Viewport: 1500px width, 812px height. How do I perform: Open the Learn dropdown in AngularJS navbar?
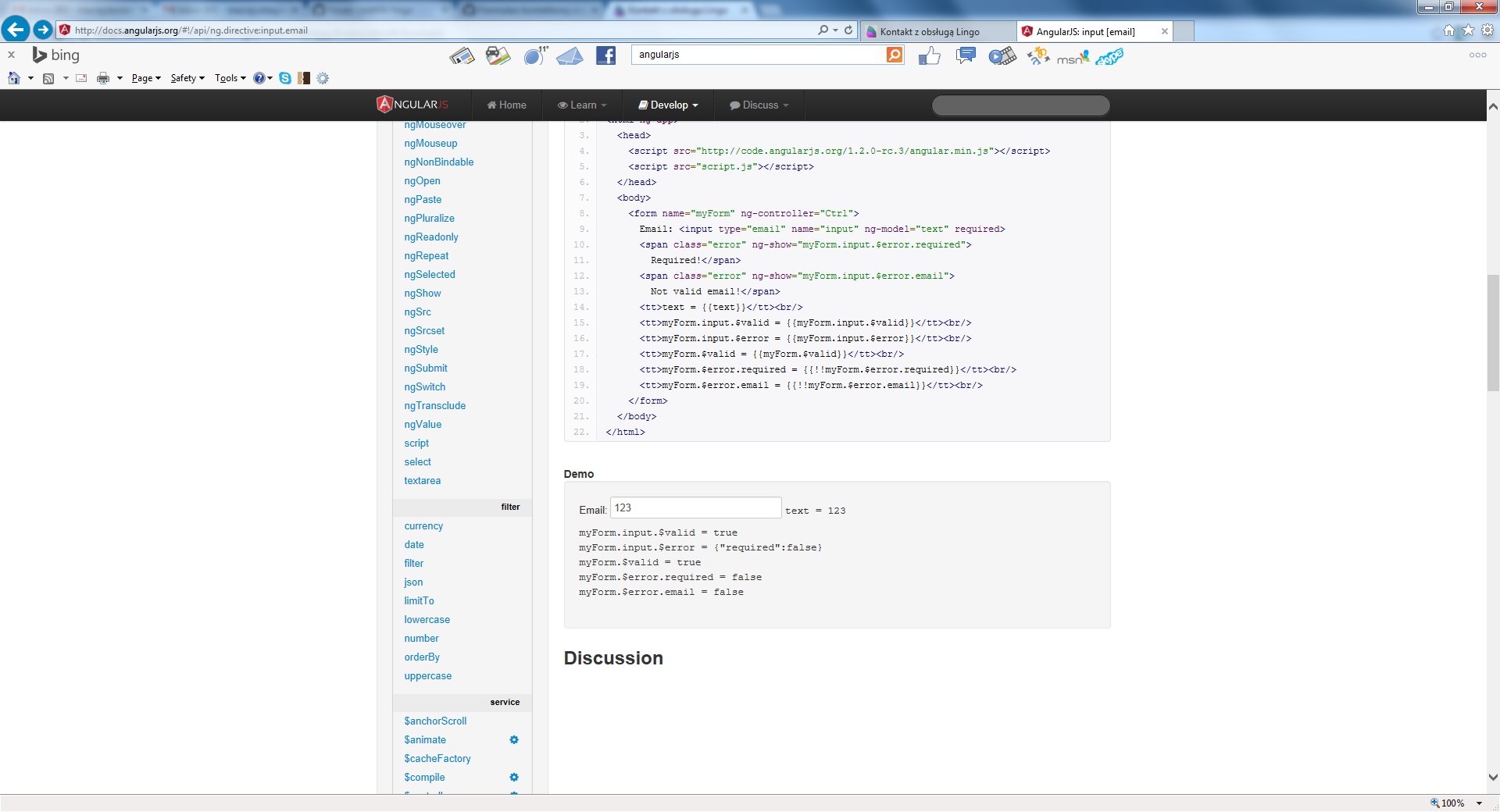[x=582, y=105]
